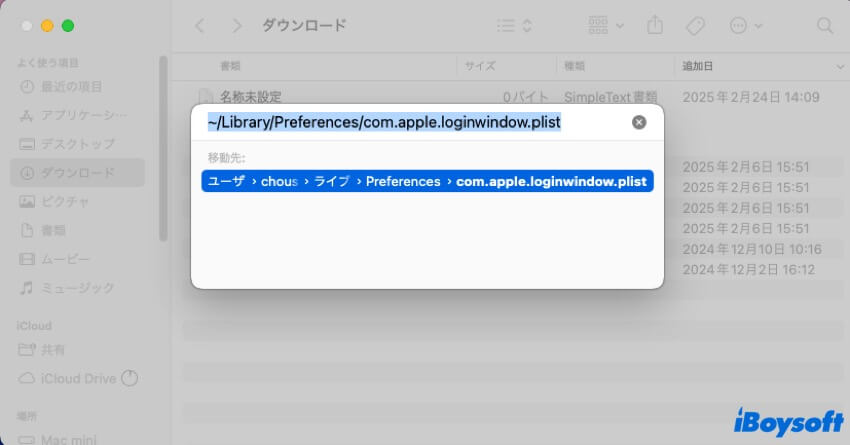
Task: Clear the Go to Folder path field
Action: tap(639, 122)
